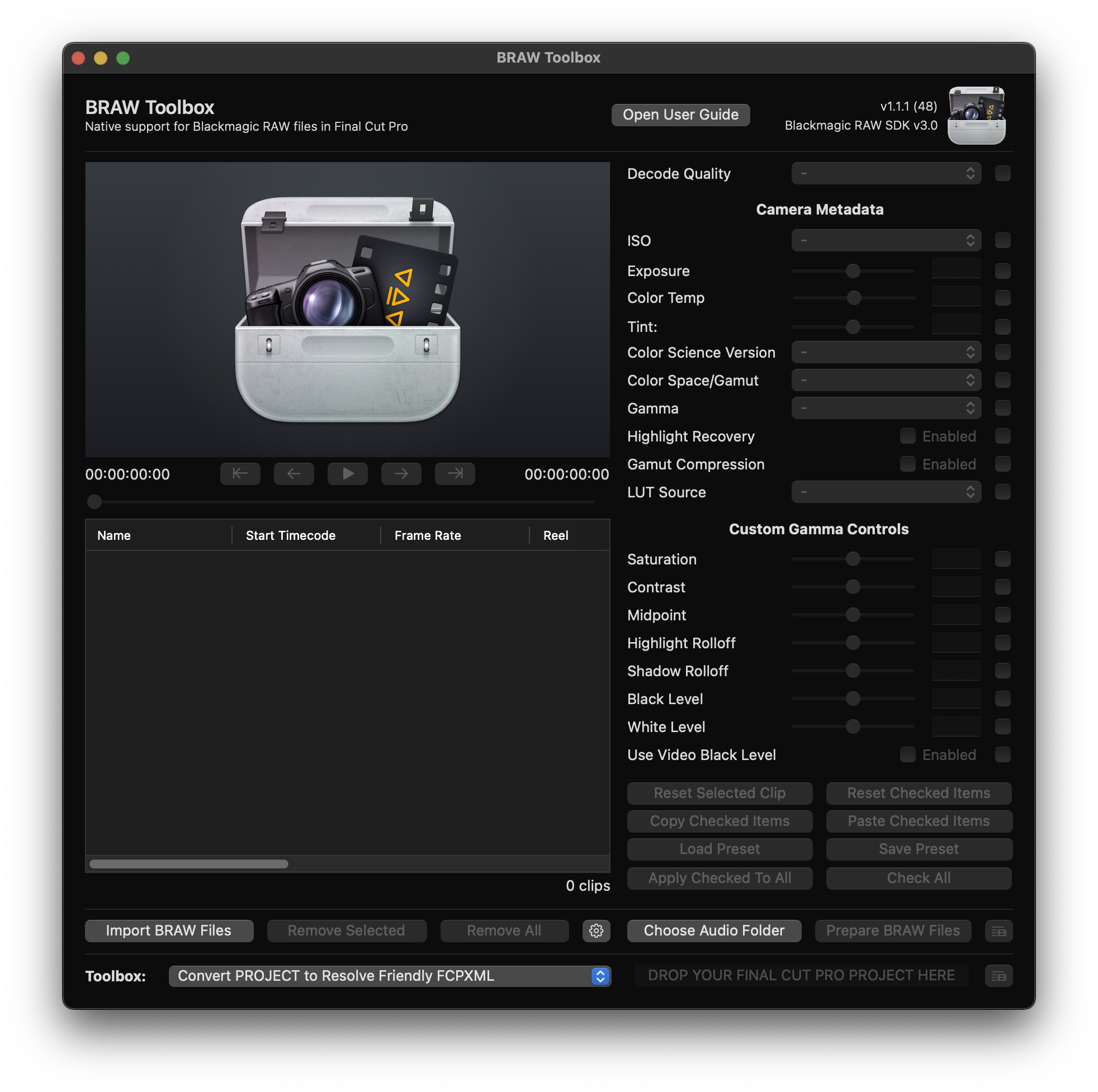
Task: Click the play button under the preview
Action: click(x=347, y=474)
